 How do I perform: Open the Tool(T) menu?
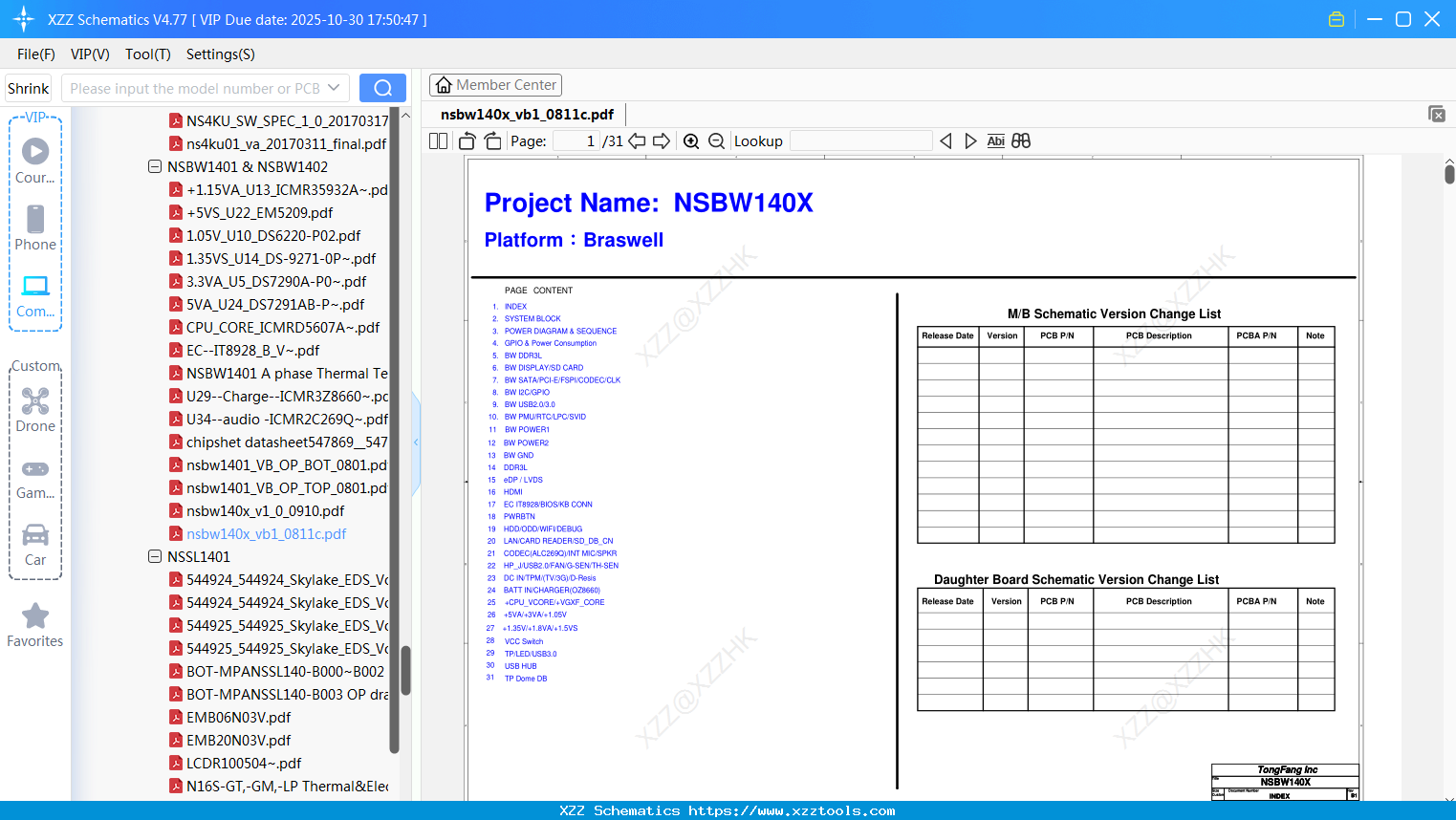(x=148, y=54)
